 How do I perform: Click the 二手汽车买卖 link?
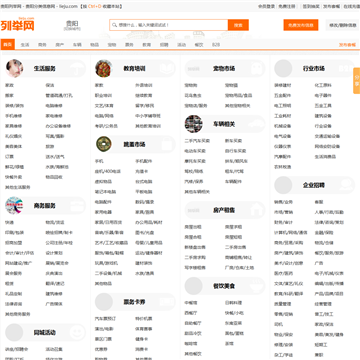point(197,141)
